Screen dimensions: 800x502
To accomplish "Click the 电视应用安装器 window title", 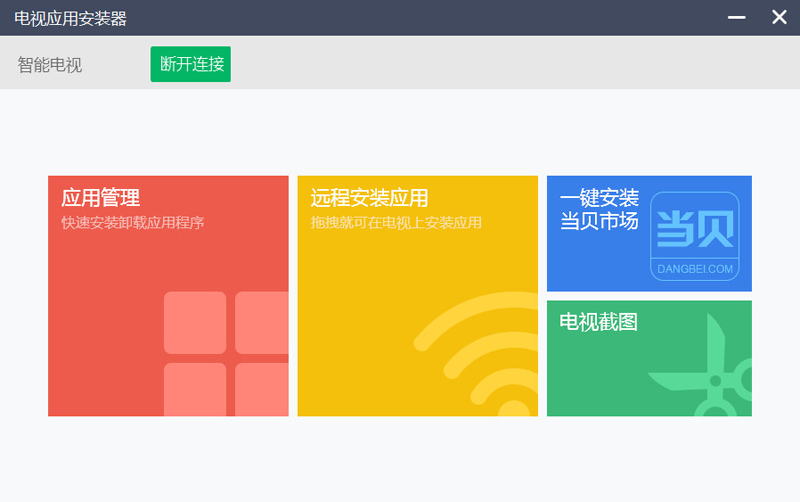I will 70,18.
